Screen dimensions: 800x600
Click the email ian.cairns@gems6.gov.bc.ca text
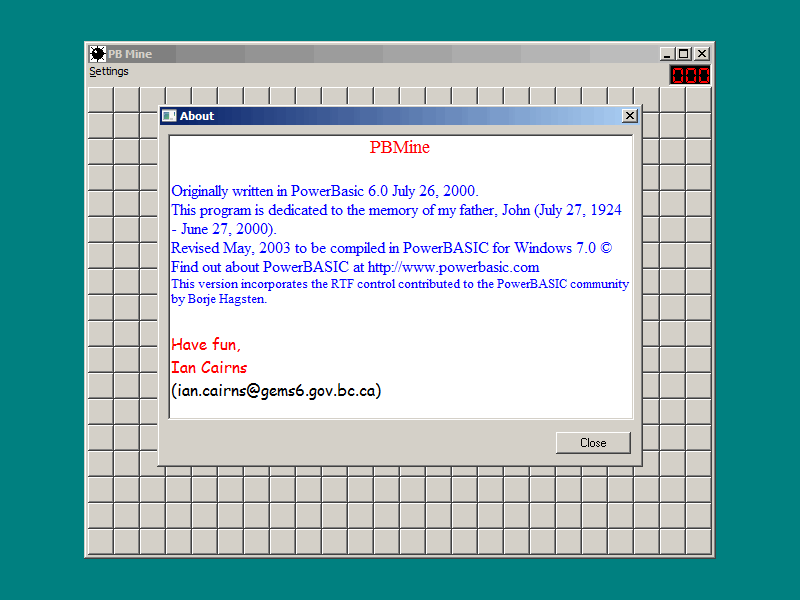click(x=276, y=391)
